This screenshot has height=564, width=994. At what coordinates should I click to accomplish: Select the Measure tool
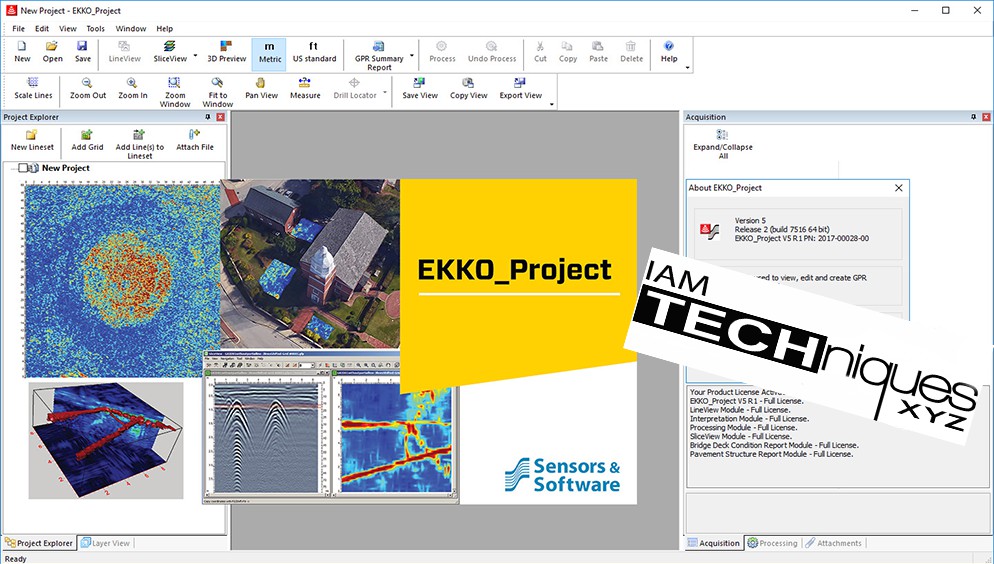(305, 89)
